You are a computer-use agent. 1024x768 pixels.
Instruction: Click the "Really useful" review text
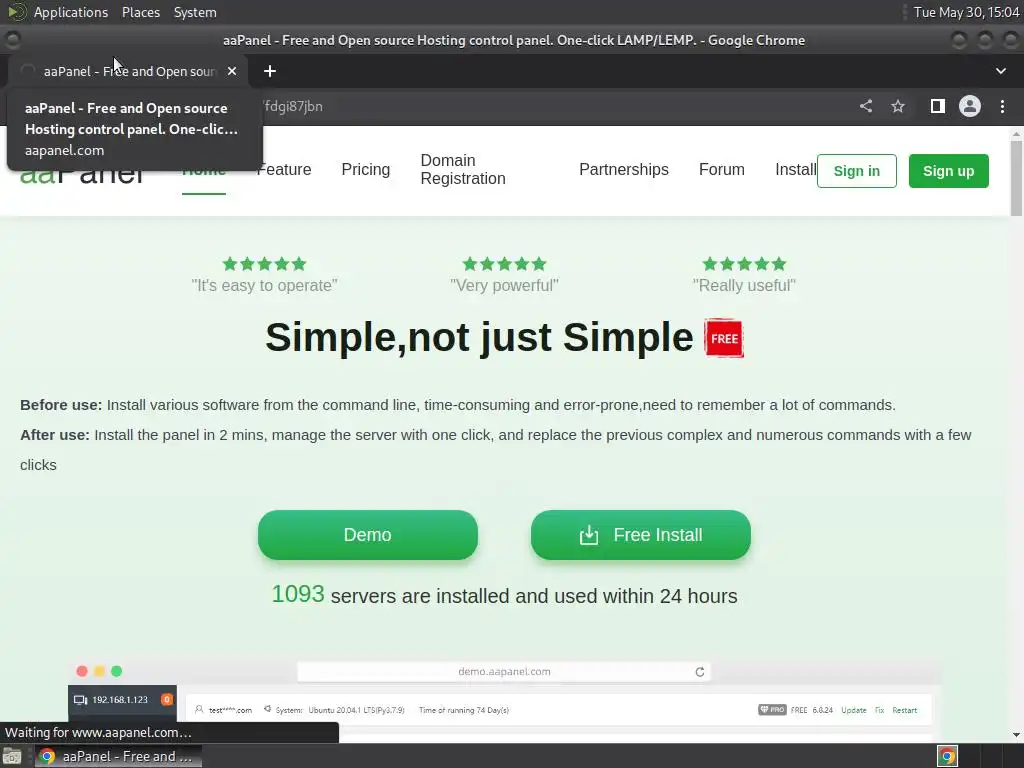pyautogui.click(x=744, y=285)
